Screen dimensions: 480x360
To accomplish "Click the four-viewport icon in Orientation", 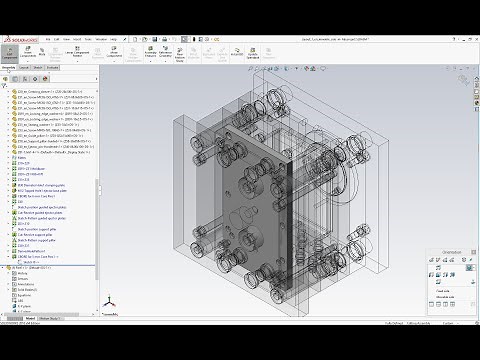I will tap(452, 304).
